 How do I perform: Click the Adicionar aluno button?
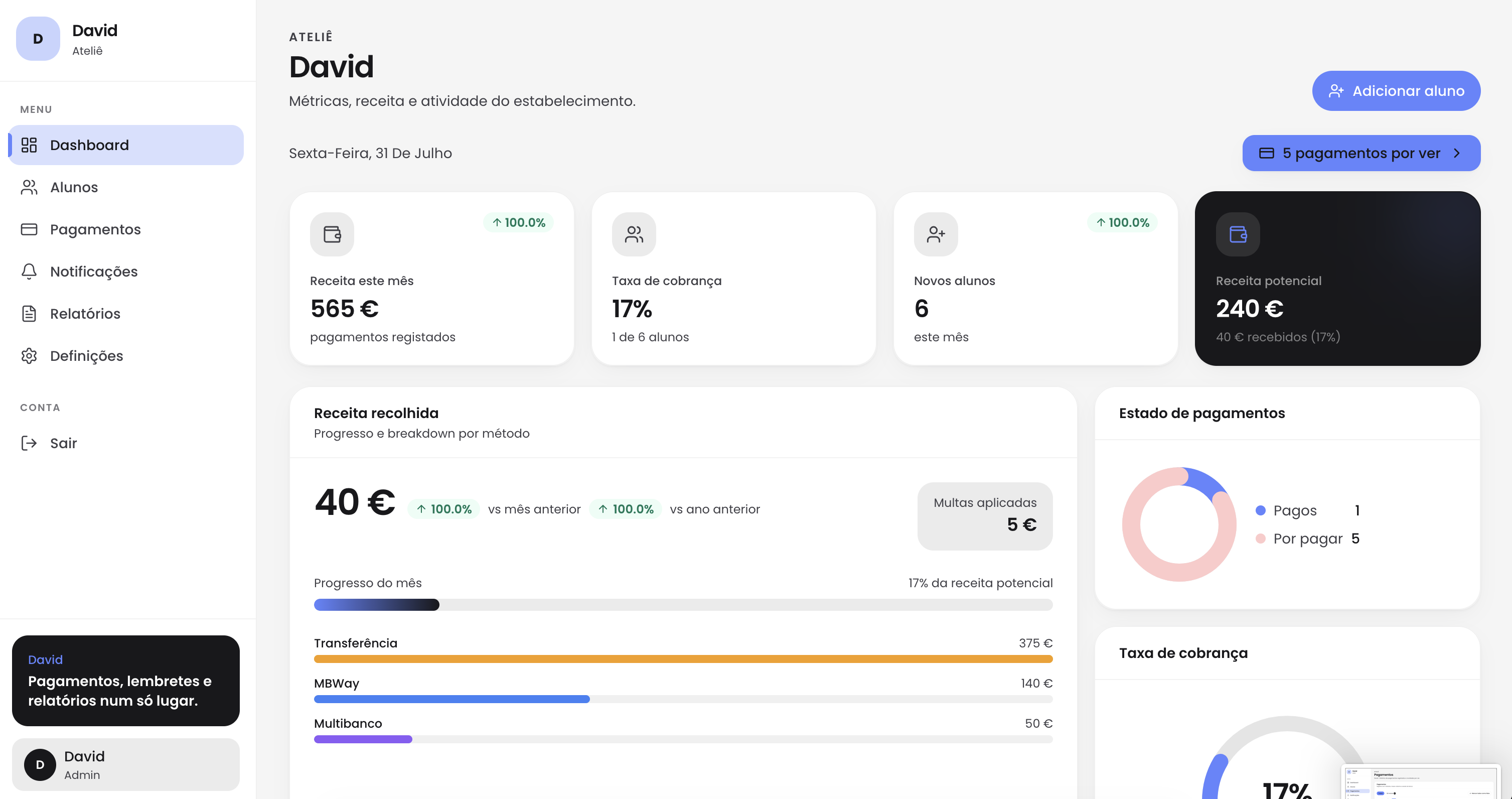(1397, 91)
